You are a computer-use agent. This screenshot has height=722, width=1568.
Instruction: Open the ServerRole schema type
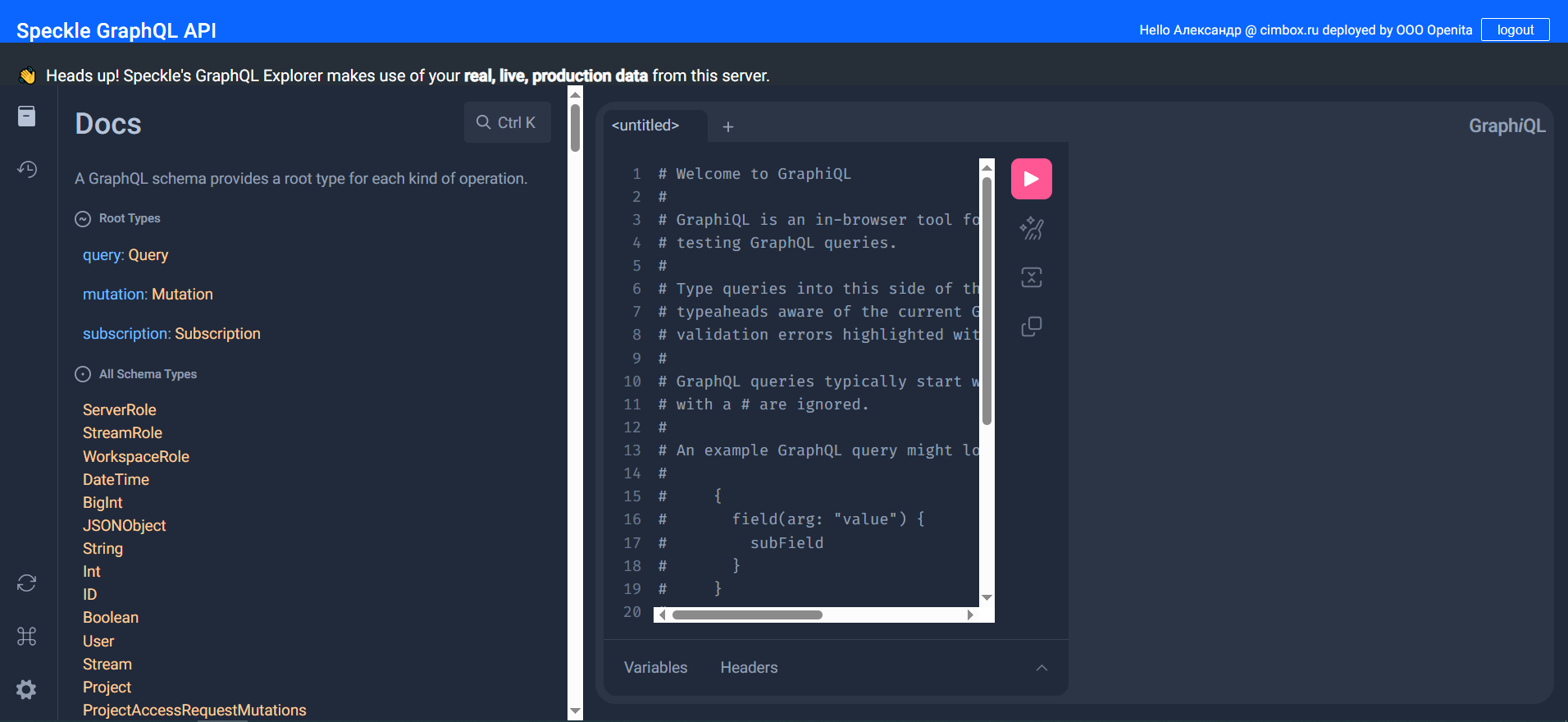click(119, 409)
